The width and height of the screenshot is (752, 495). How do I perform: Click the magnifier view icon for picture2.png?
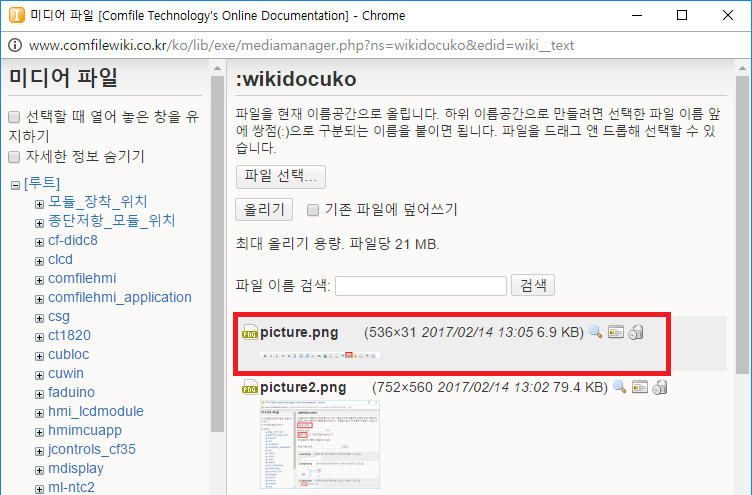click(619, 387)
